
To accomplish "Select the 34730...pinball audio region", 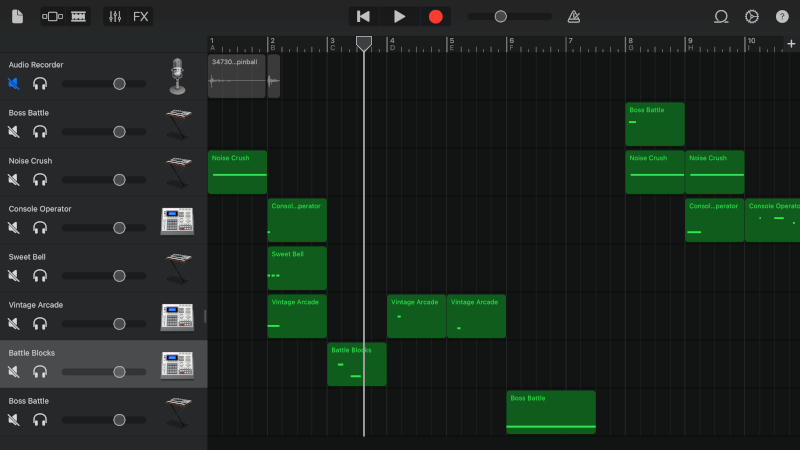I will coord(237,76).
